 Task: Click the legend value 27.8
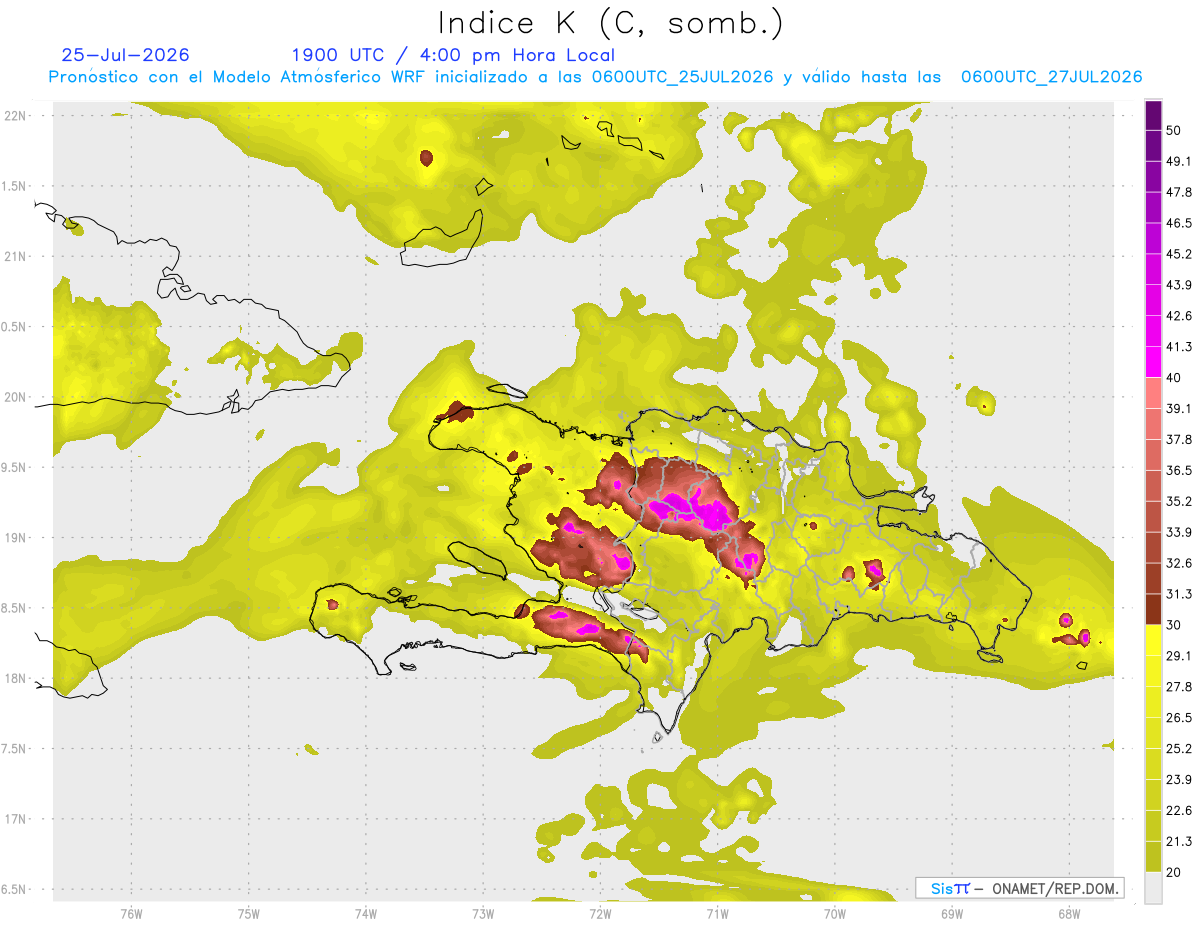tap(1179, 687)
